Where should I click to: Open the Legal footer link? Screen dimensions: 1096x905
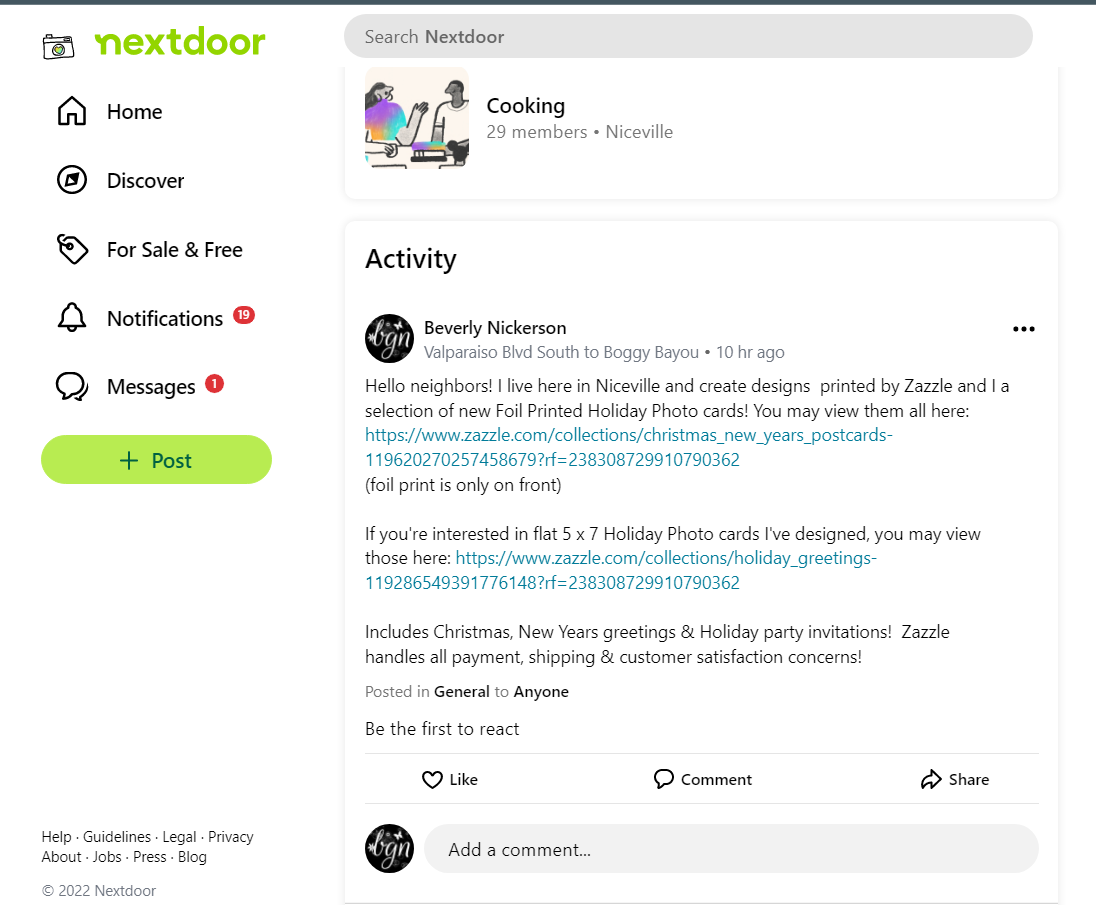(x=179, y=837)
